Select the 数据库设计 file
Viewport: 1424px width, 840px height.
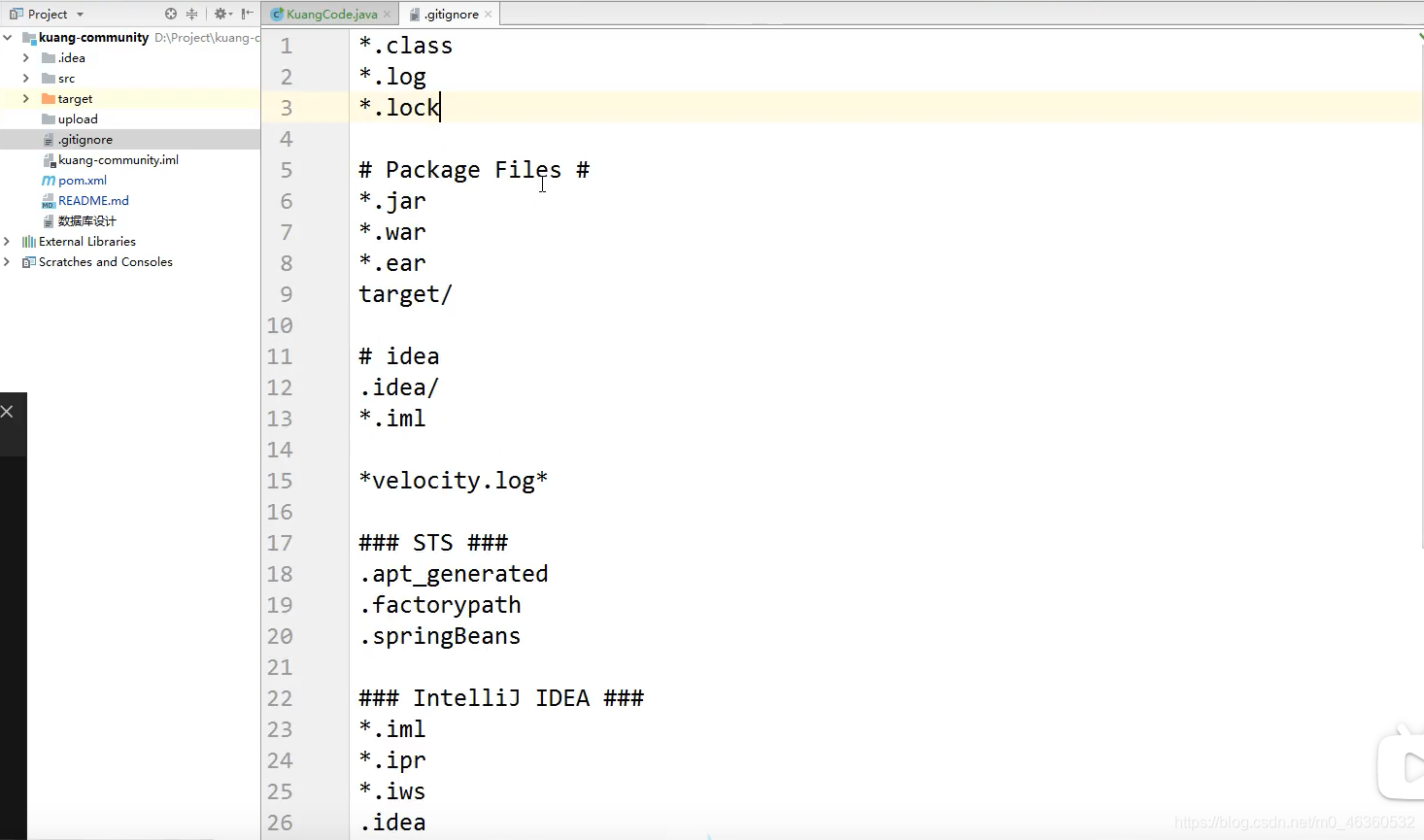pyautogui.click(x=86, y=221)
